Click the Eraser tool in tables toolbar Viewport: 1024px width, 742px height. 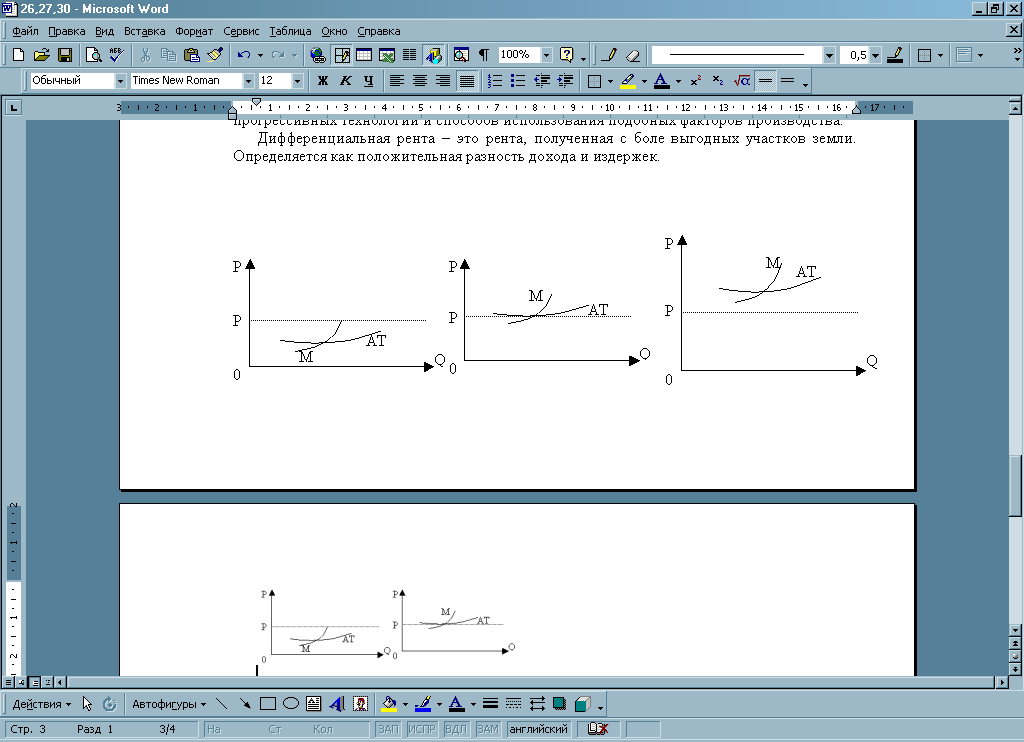632,55
